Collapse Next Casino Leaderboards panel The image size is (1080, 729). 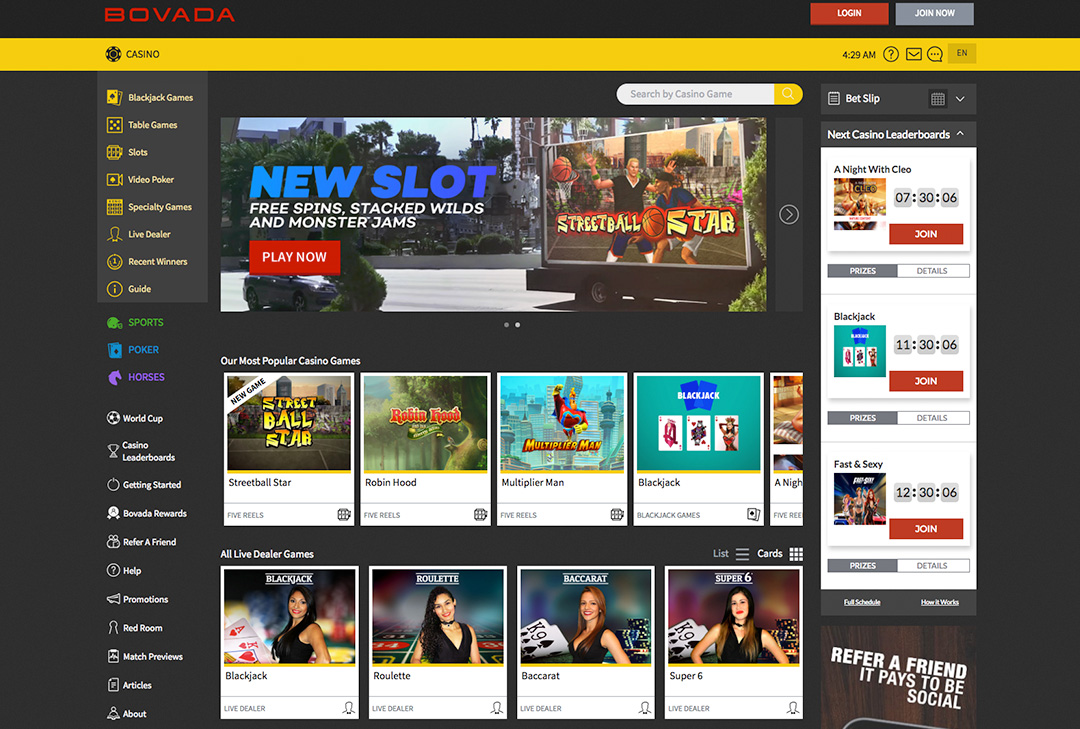(960, 134)
